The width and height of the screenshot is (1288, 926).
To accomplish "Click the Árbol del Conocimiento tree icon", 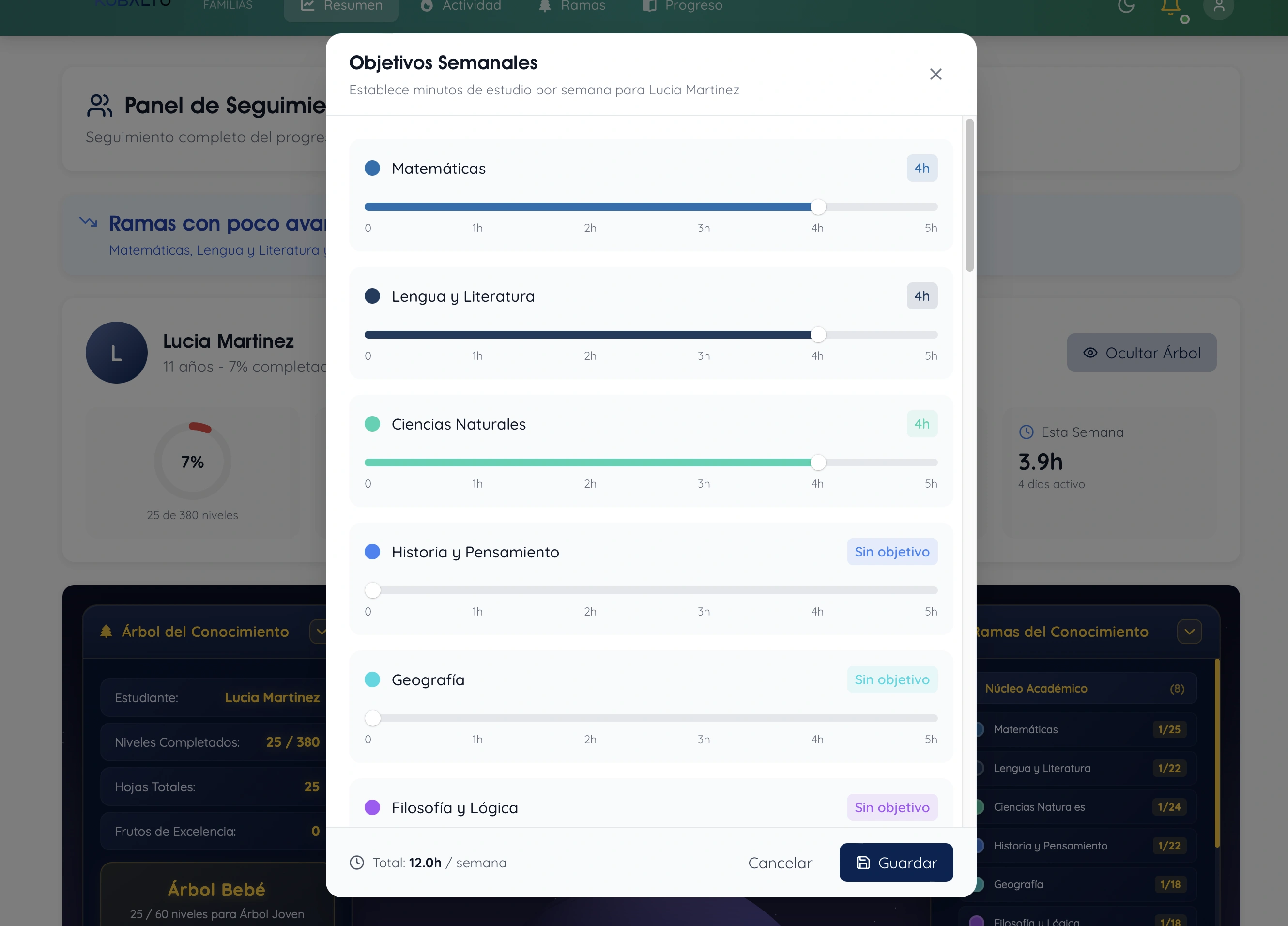I will [106, 631].
